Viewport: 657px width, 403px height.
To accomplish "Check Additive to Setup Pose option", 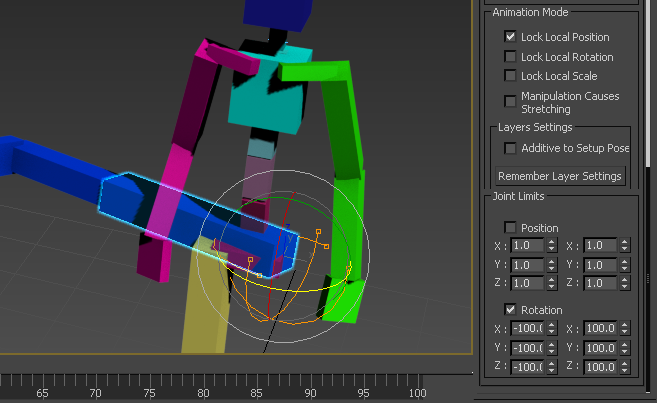I will 510,148.
